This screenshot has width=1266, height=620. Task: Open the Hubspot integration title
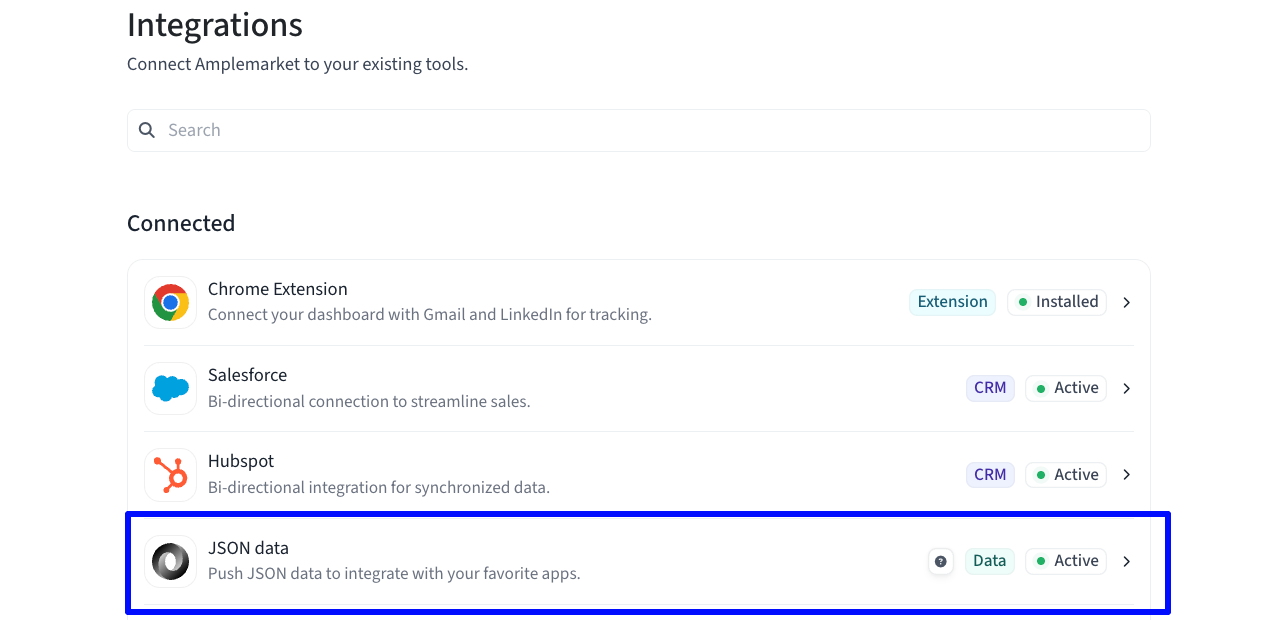tap(241, 461)
